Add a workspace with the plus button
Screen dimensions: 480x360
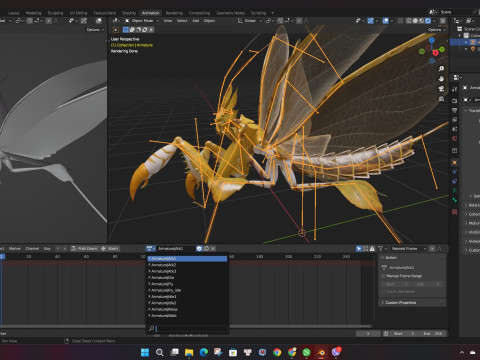pos(272,13)
